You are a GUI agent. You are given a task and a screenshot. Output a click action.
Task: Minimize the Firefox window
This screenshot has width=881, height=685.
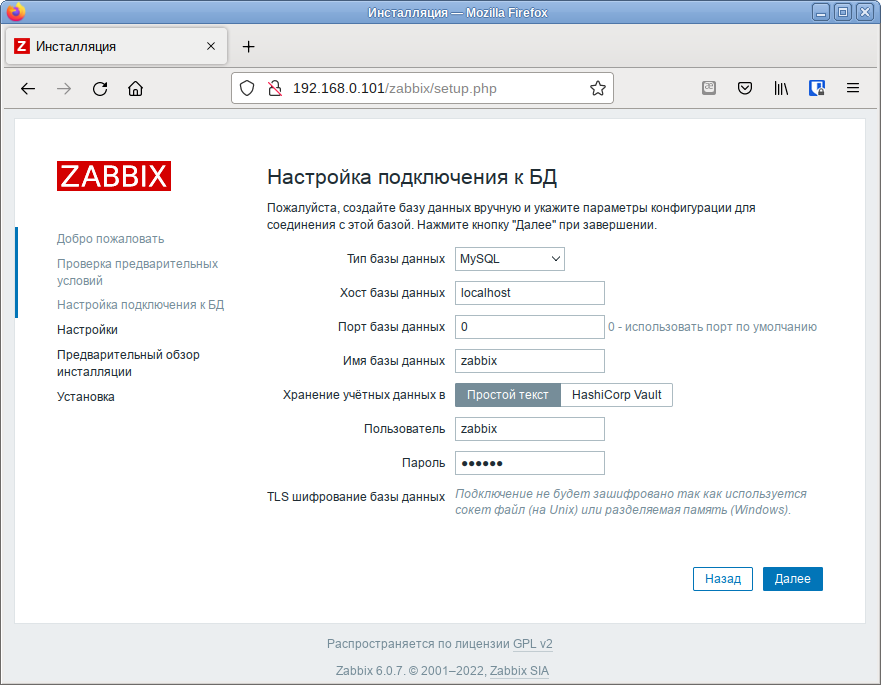click(x=821, y=12)
